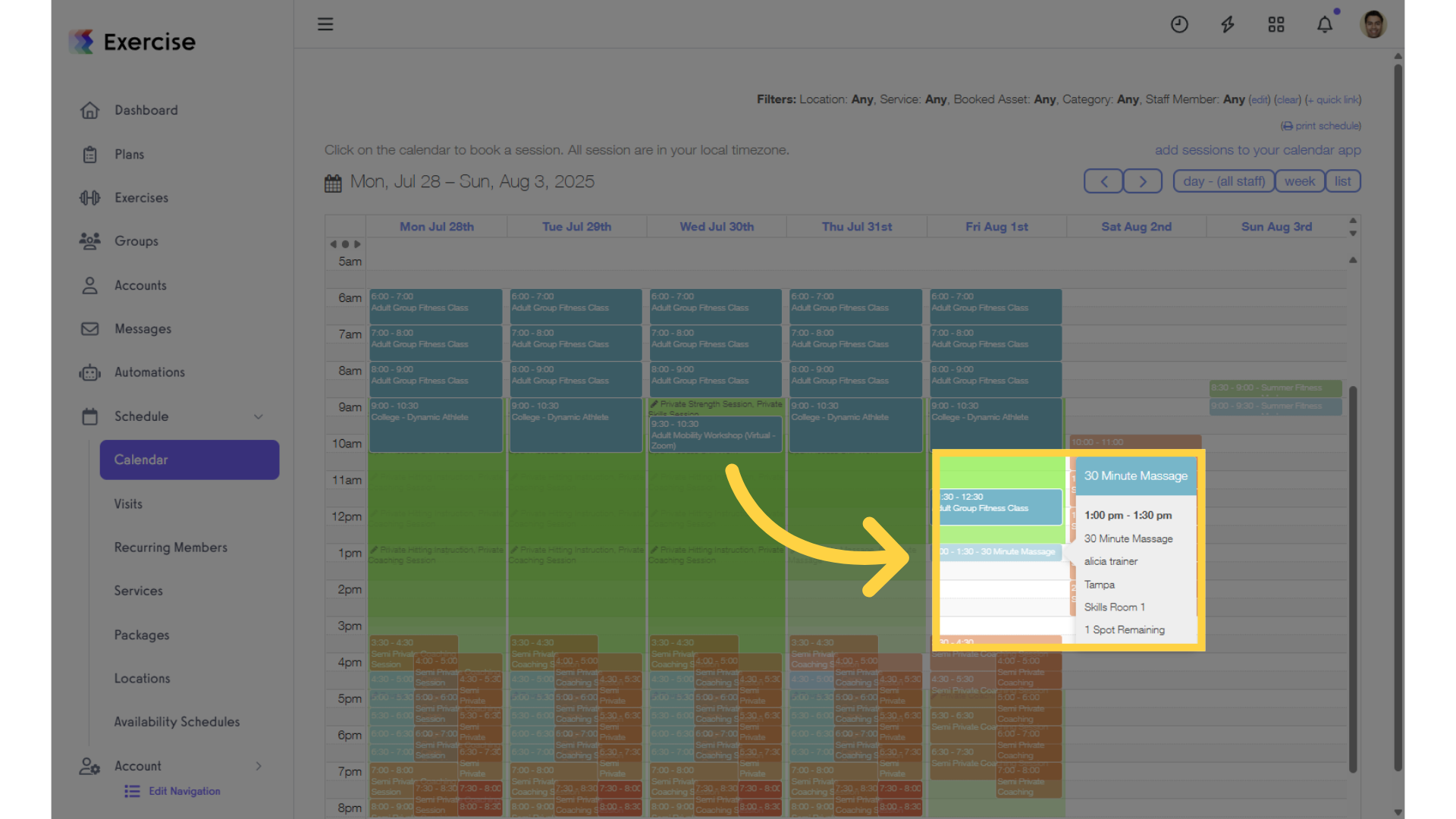Image resolution: width=1456 pixels, height=819 pixels.
Task: Click the calendar date picker icon
Action: click(x=333, y=183)
